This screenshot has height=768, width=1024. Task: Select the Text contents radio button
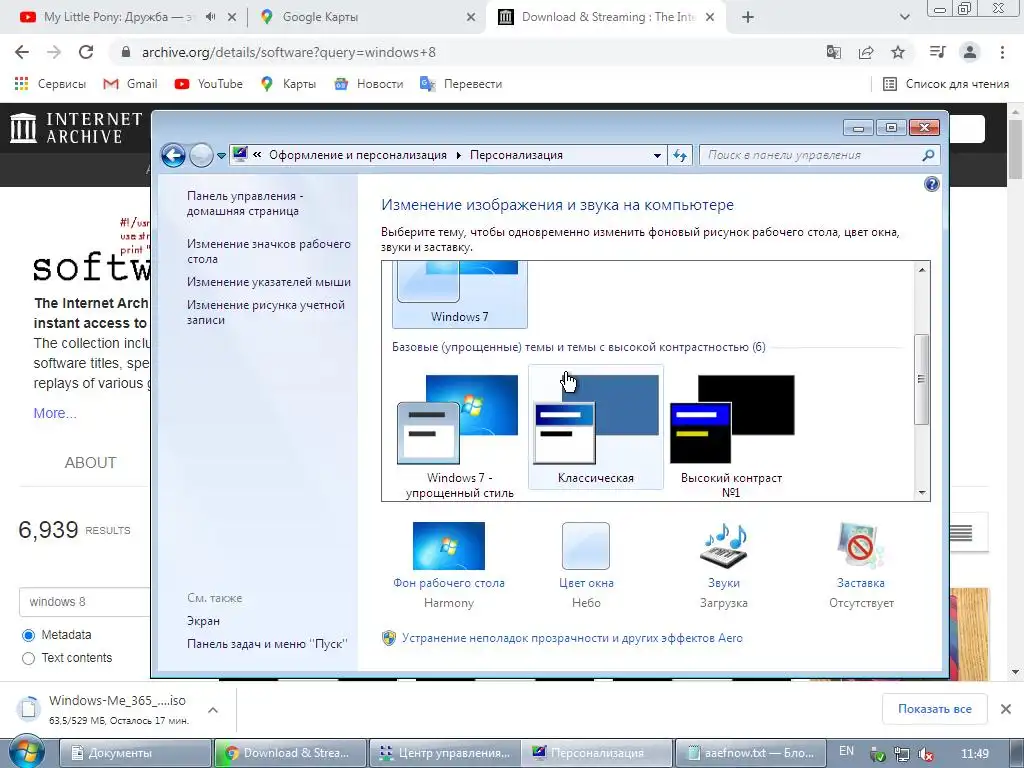coord(28,658)
